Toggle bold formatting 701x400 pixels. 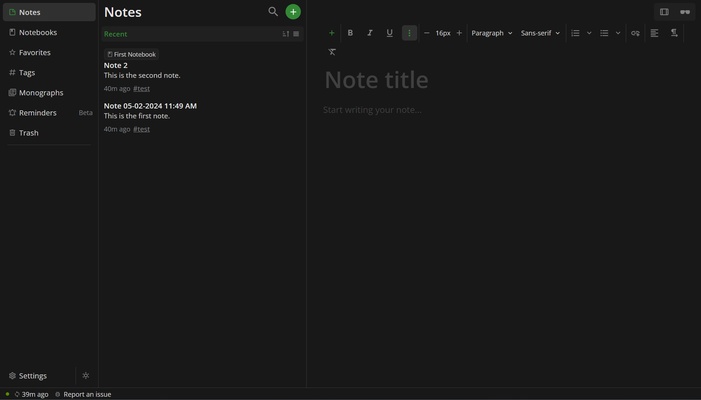pyautogui.click(x=350, y=33)
